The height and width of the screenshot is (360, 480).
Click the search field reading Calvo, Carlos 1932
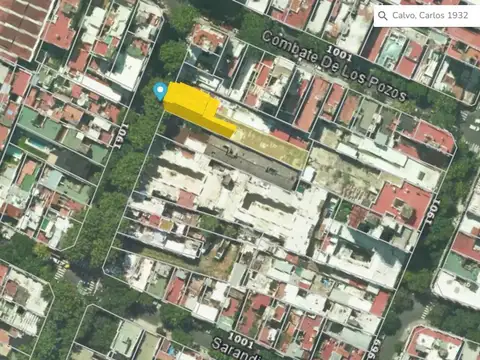(427, 16)
